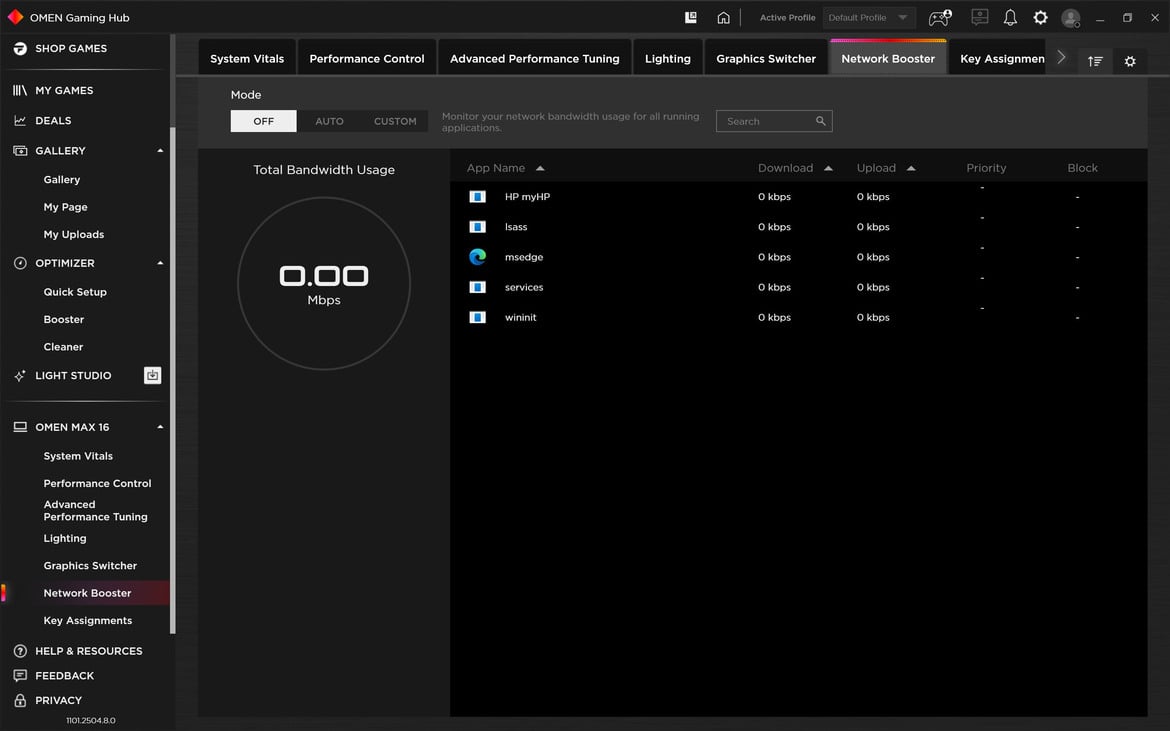Open System Vitals in the sidebar
Screen dimensions: 1170x731
pyautogui.click(x=78, y=456)
